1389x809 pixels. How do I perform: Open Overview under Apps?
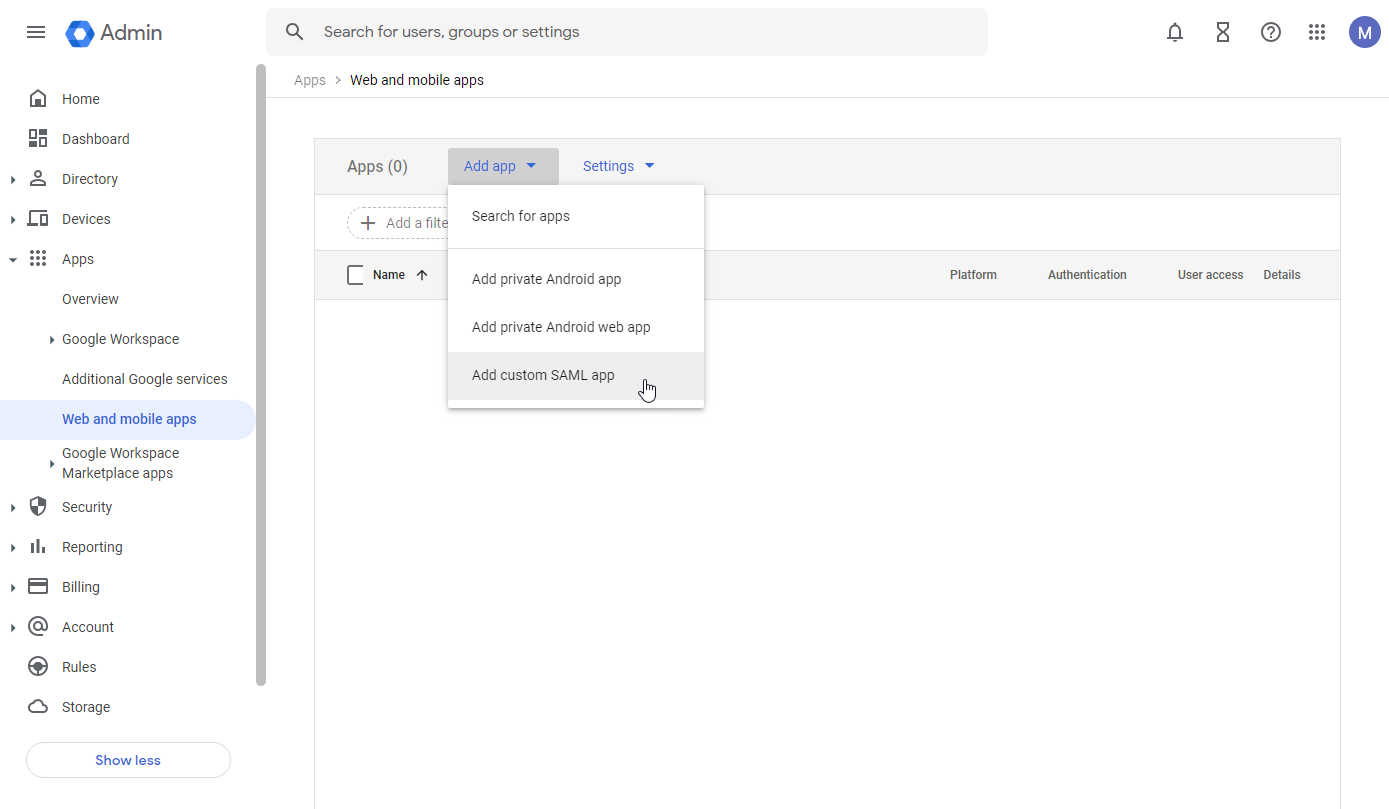click(x=90, y=299)
